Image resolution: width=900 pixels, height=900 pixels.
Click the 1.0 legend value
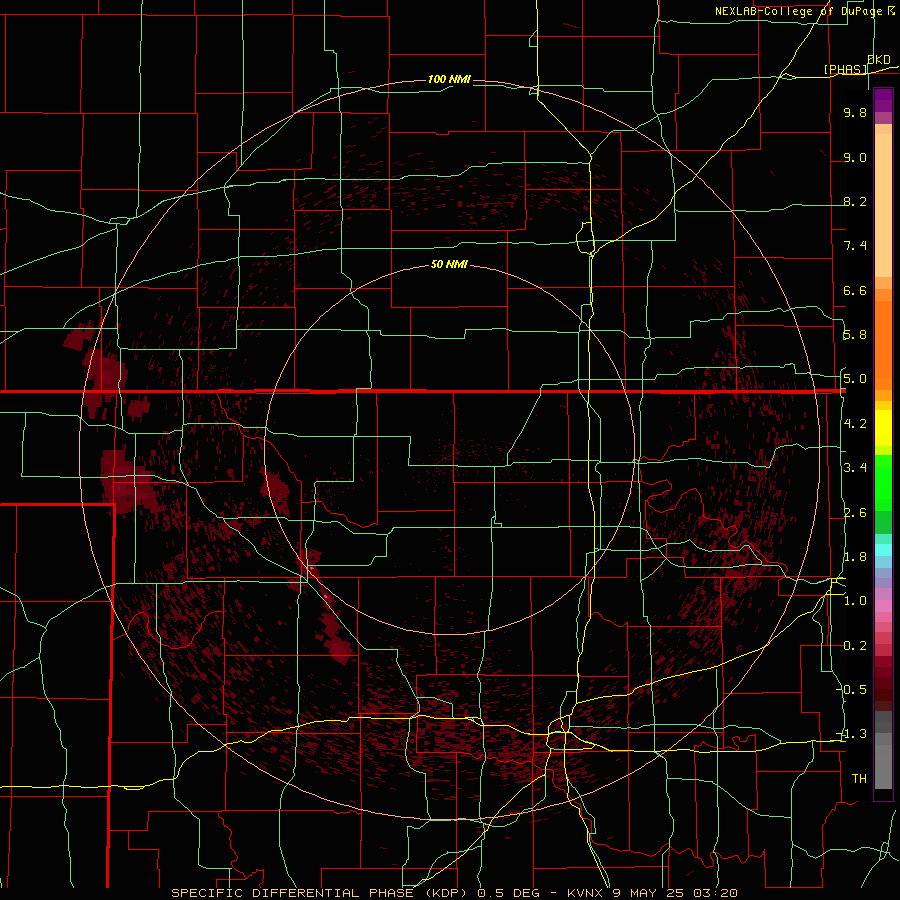855,600
